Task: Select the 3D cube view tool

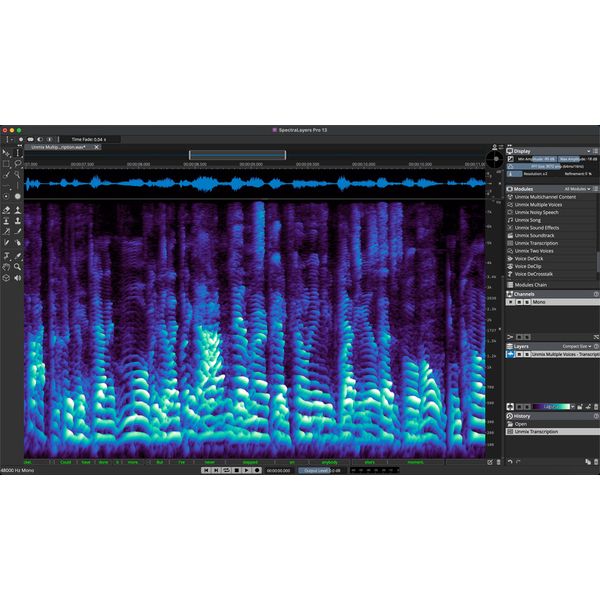Action: pos(6,278)
